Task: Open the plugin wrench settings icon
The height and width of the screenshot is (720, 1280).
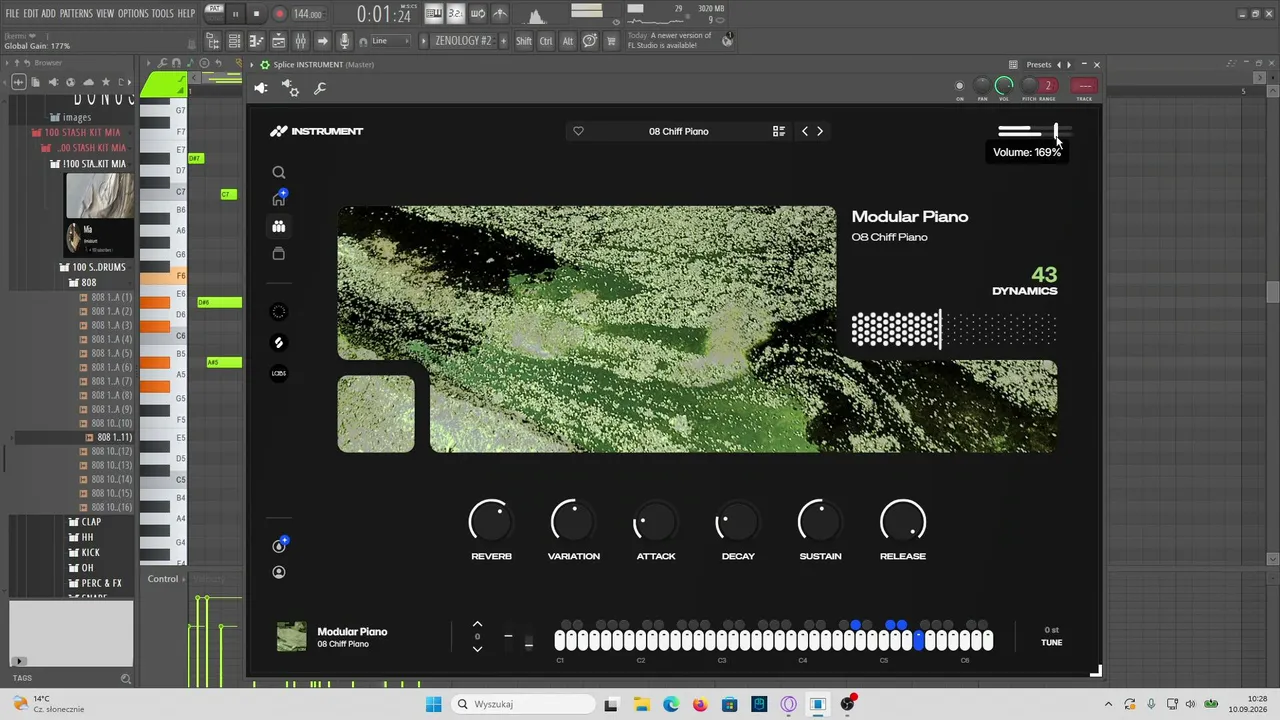Action: (x=320, y=89)
